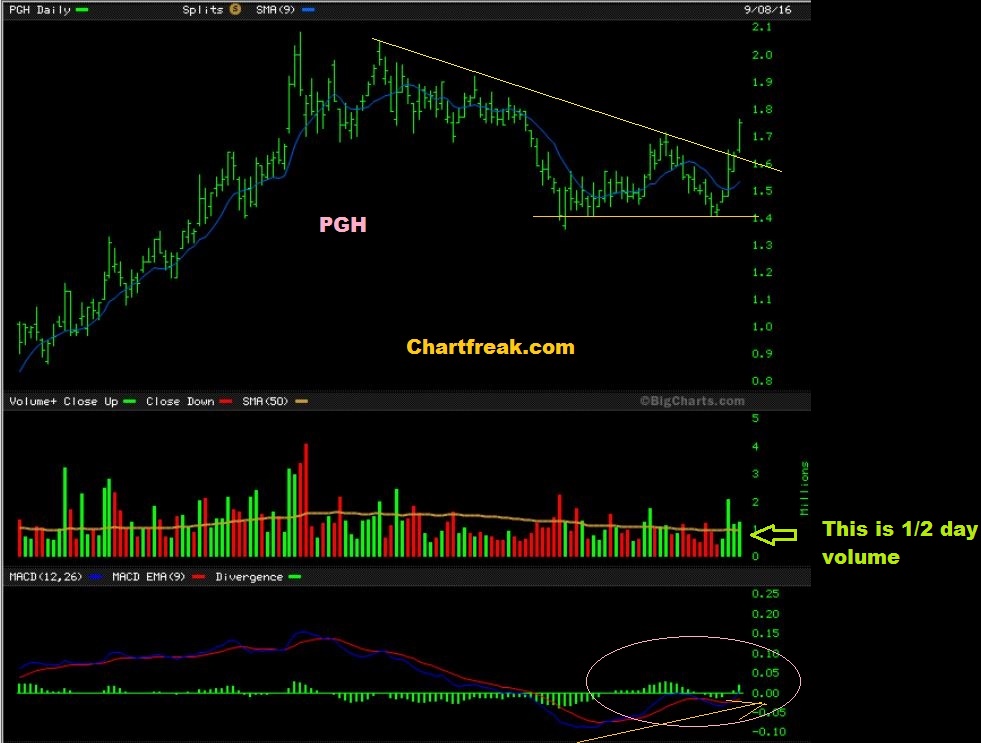Click the 'SMA(9)' label in price header
981x743 pixels.
coord(275,9)
